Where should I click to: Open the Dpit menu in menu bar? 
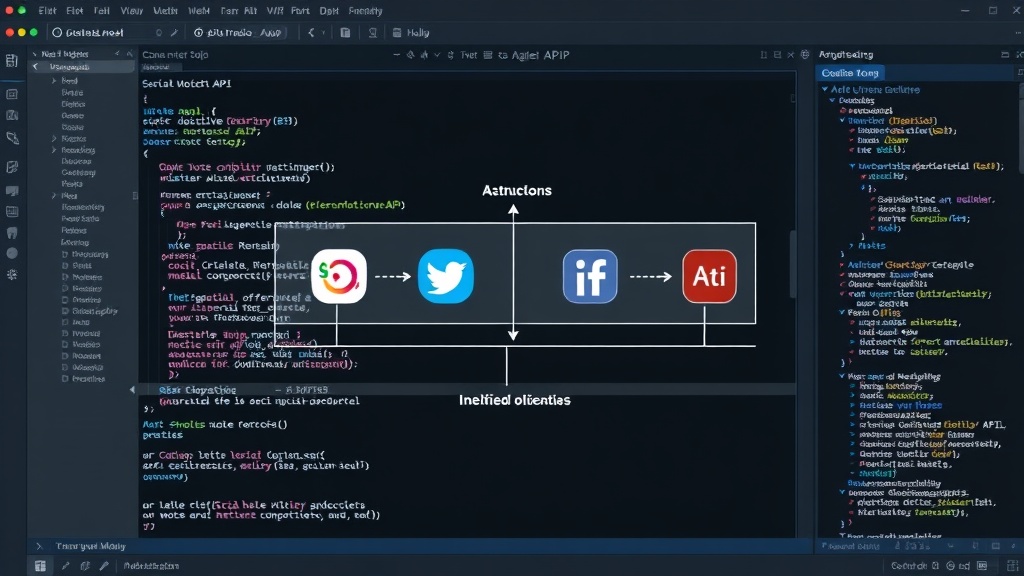point(328,11)
